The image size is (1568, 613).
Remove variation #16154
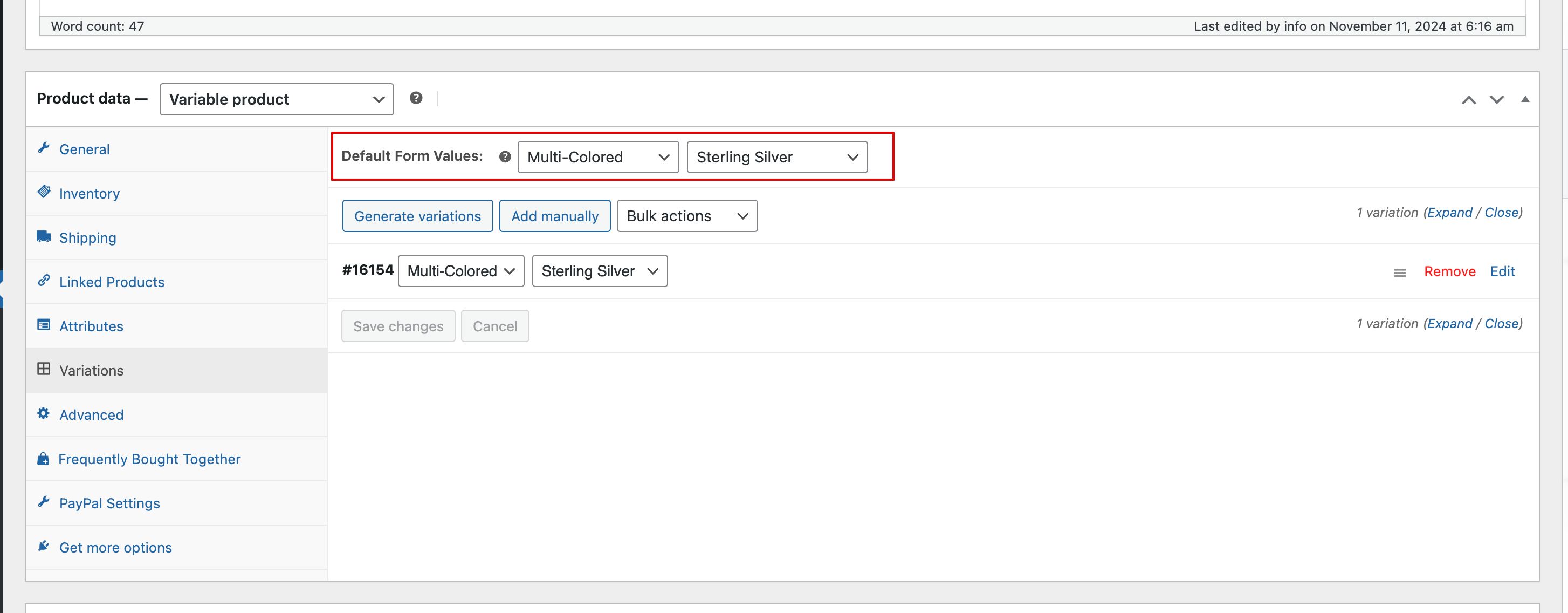(x=1449, y=272)
